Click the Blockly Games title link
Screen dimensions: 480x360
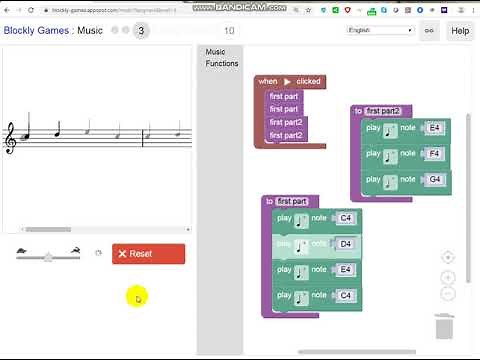click(36, 30)
